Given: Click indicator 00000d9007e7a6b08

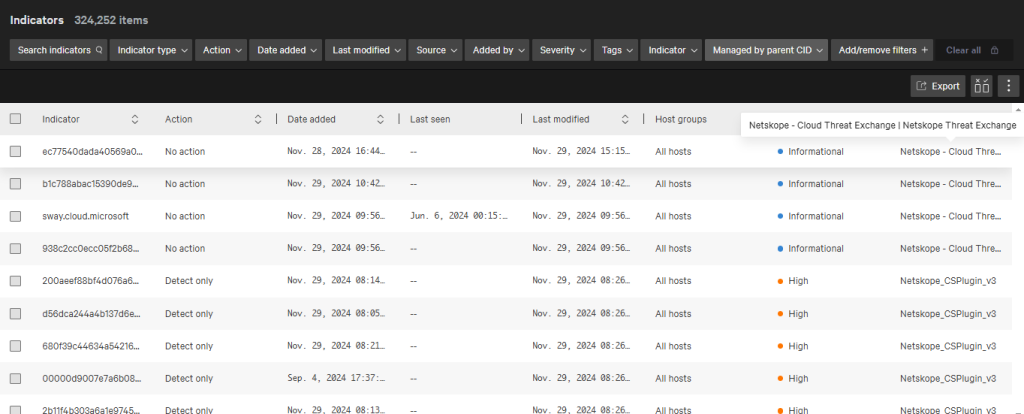Looking at the screenshot, I should click(92, 378).
